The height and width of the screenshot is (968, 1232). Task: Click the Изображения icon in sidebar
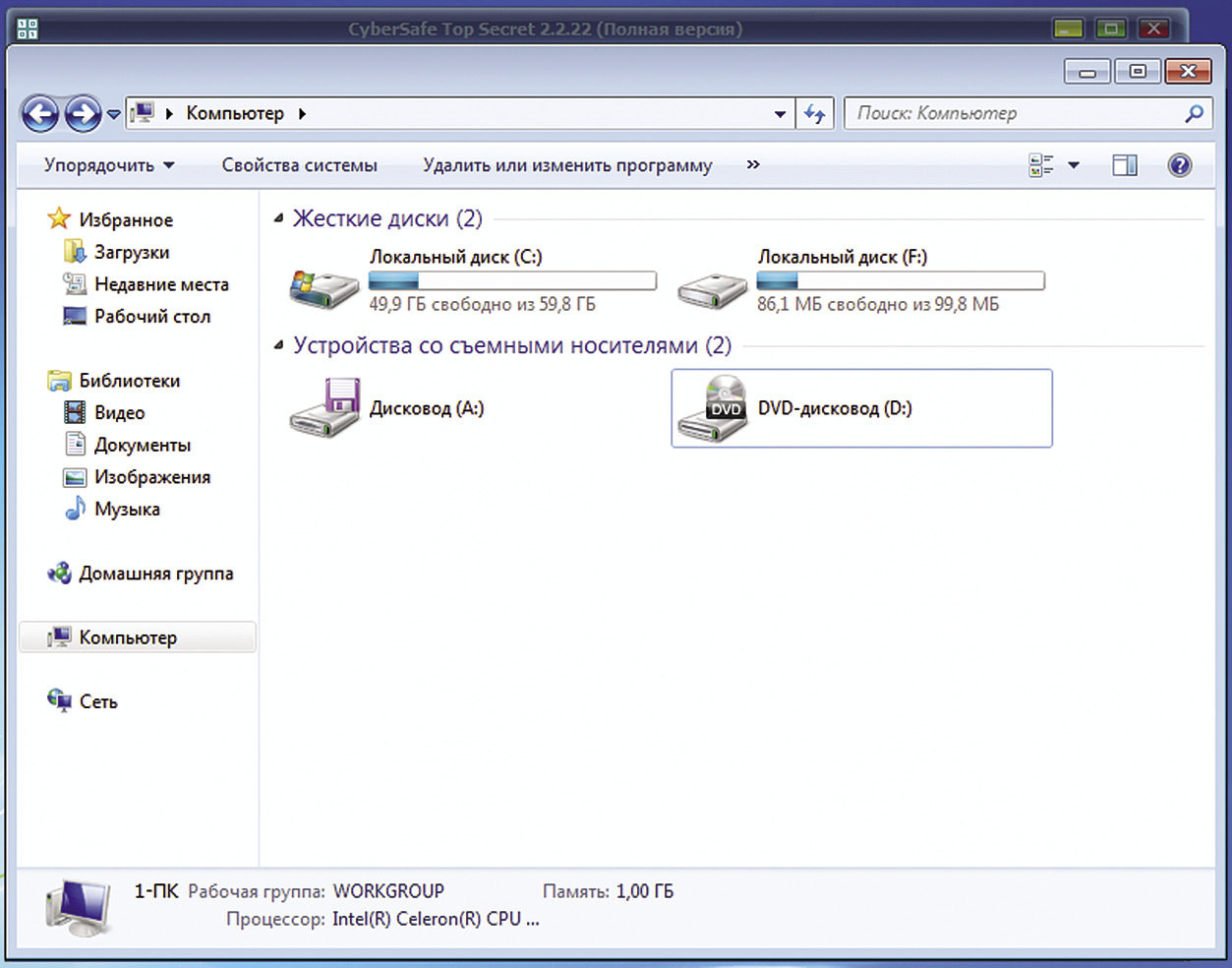pos(75,477)
